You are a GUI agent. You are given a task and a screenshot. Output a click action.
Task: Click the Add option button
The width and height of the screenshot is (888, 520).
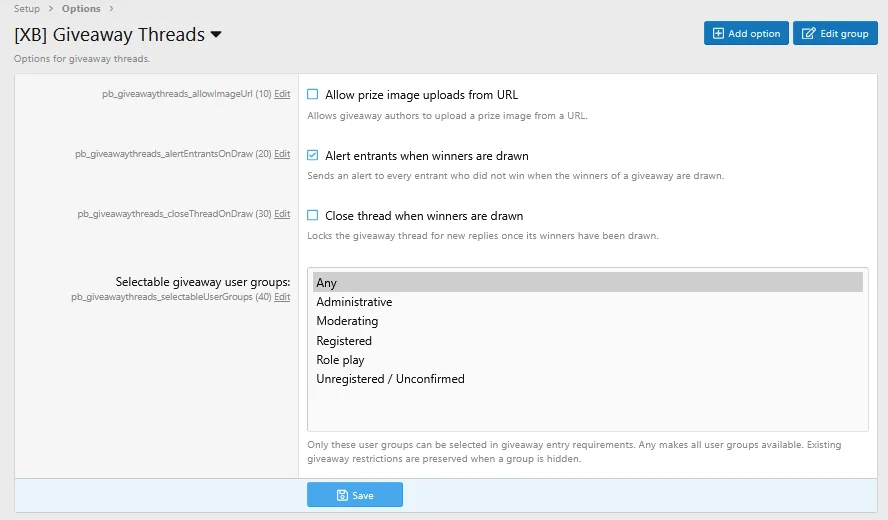coord(746,33)
